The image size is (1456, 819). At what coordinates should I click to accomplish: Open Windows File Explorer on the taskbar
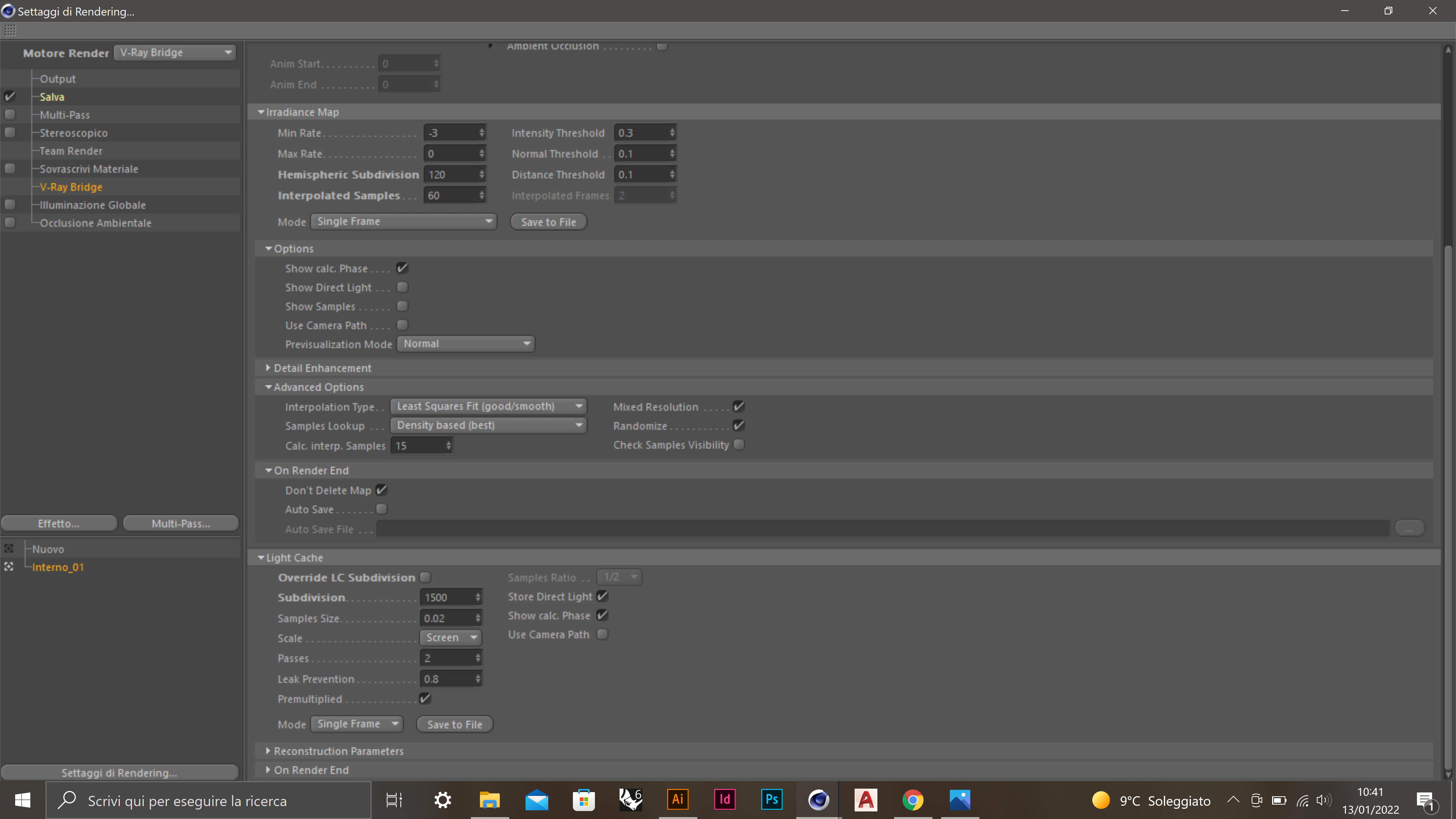490,799
